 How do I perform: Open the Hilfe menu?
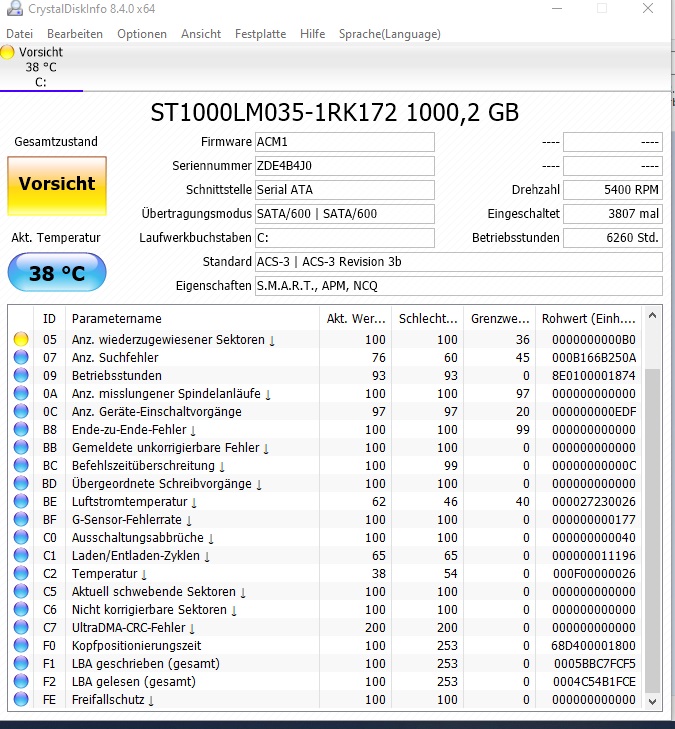(312, 34)
